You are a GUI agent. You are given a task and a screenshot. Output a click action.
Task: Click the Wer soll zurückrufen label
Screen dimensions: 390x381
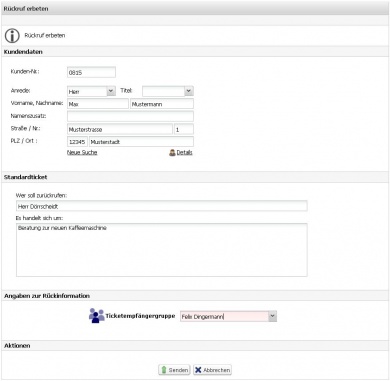pyautogui.click(x=41, y=195)
